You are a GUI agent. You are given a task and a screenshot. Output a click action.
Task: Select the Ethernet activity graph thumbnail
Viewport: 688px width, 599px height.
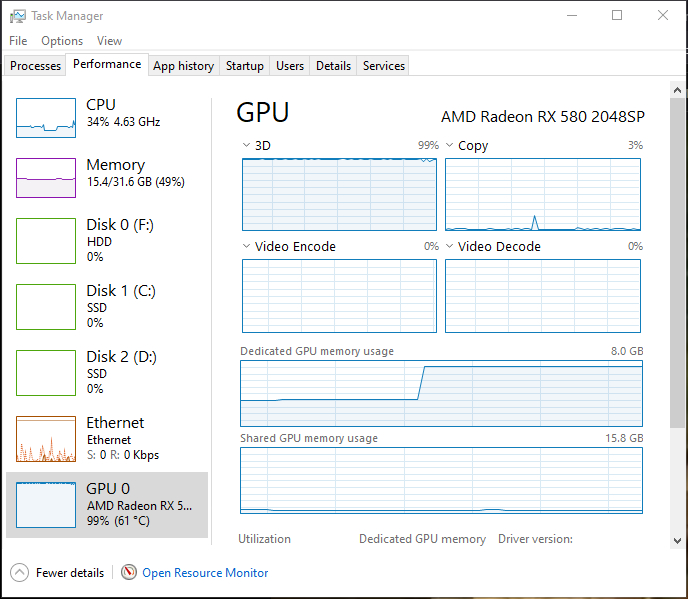[46, 439]
